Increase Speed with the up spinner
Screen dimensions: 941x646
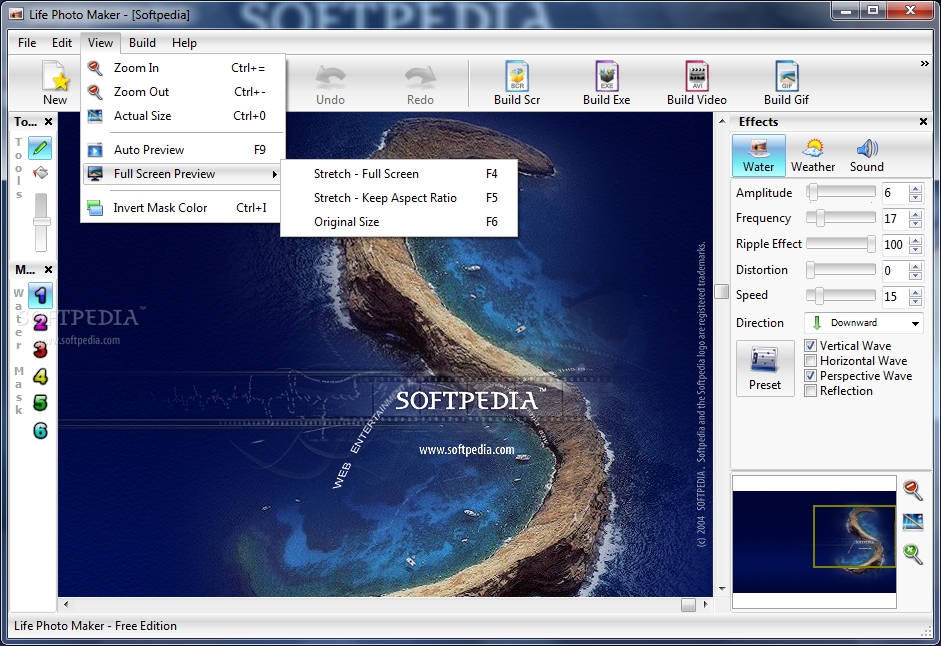click(915, 292)
